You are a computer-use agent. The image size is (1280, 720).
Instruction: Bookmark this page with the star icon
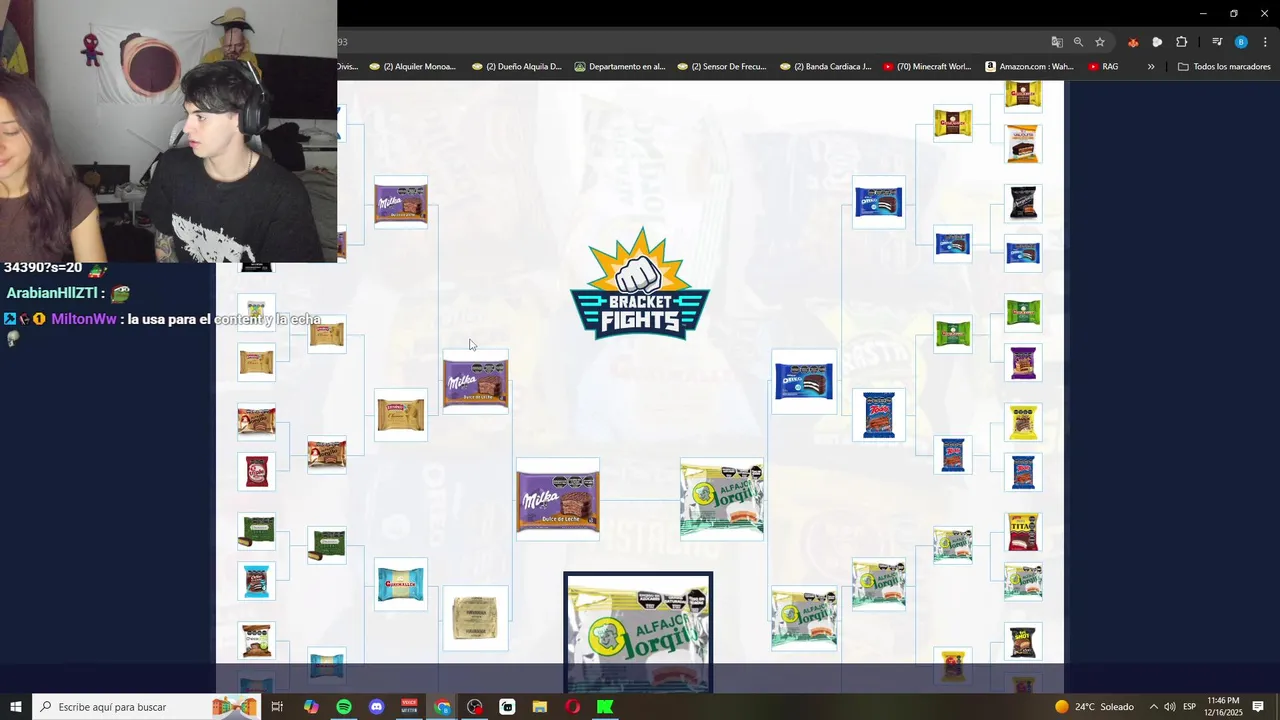(1100, 42)
